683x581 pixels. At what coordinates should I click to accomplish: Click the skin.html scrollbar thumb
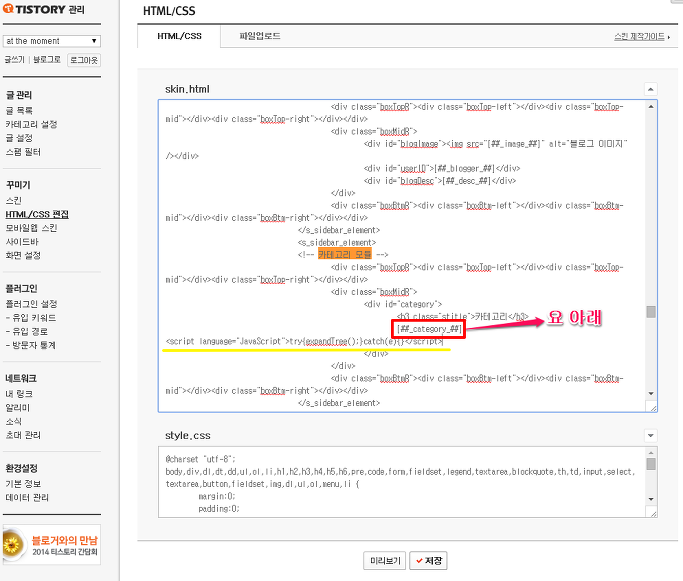651,312
